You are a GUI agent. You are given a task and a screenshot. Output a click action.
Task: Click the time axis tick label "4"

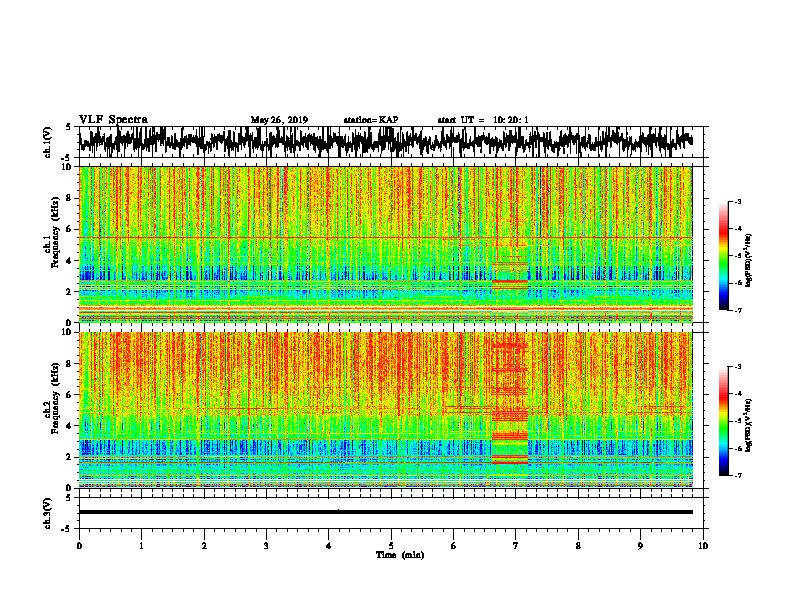coord(329,546)
